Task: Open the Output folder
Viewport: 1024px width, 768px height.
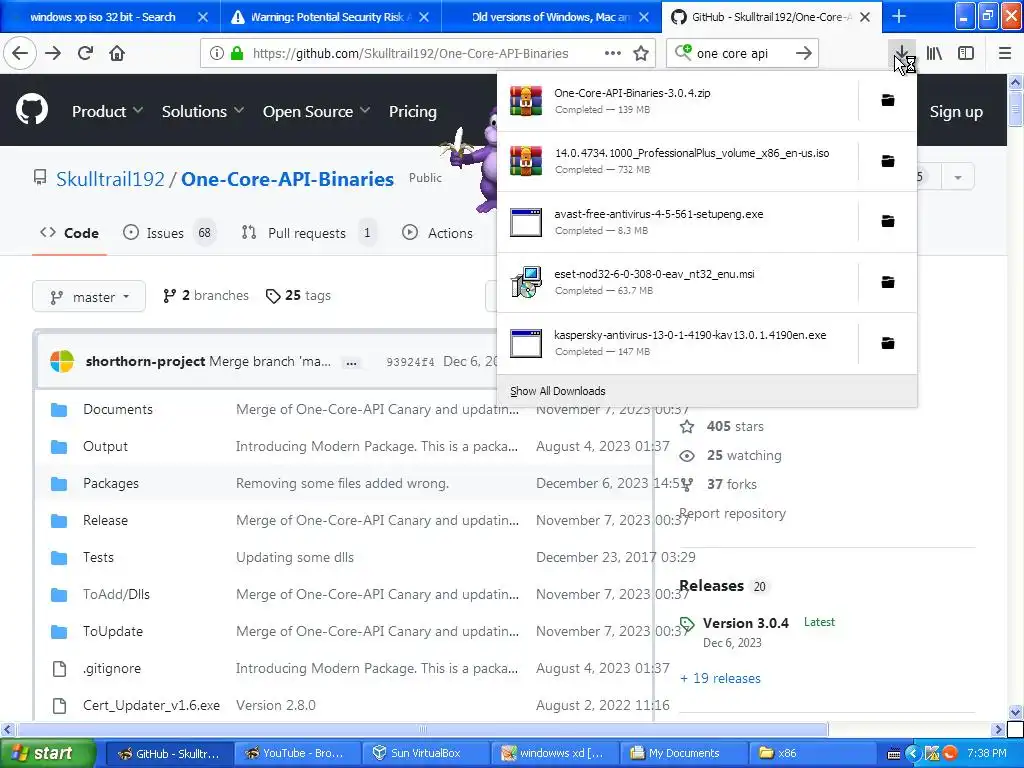Action: click(x=105, y=447)
